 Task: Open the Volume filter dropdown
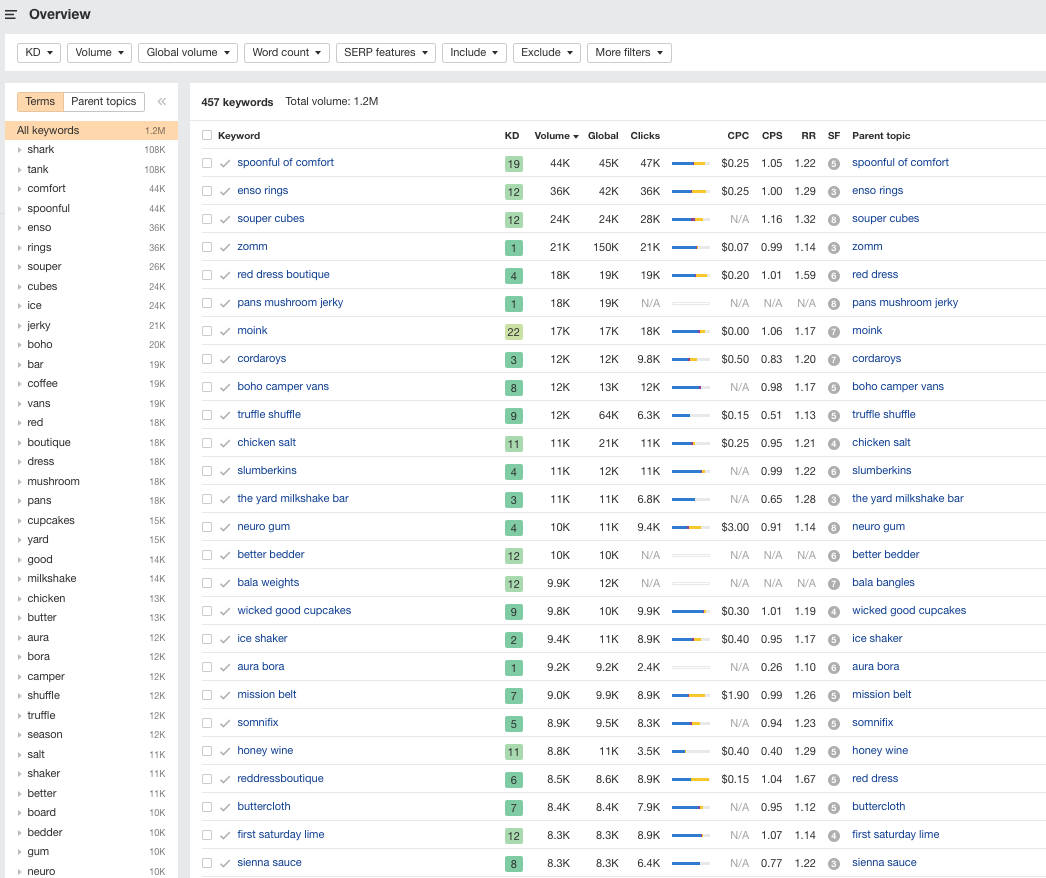point(99,53)
